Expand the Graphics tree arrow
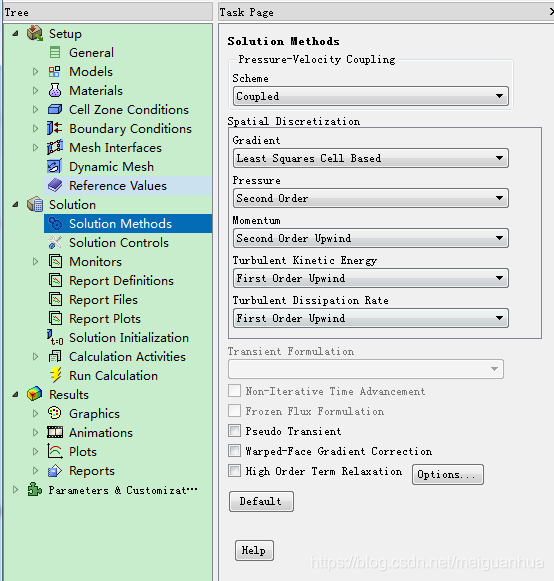554x581 pixels. pos(36,414)
